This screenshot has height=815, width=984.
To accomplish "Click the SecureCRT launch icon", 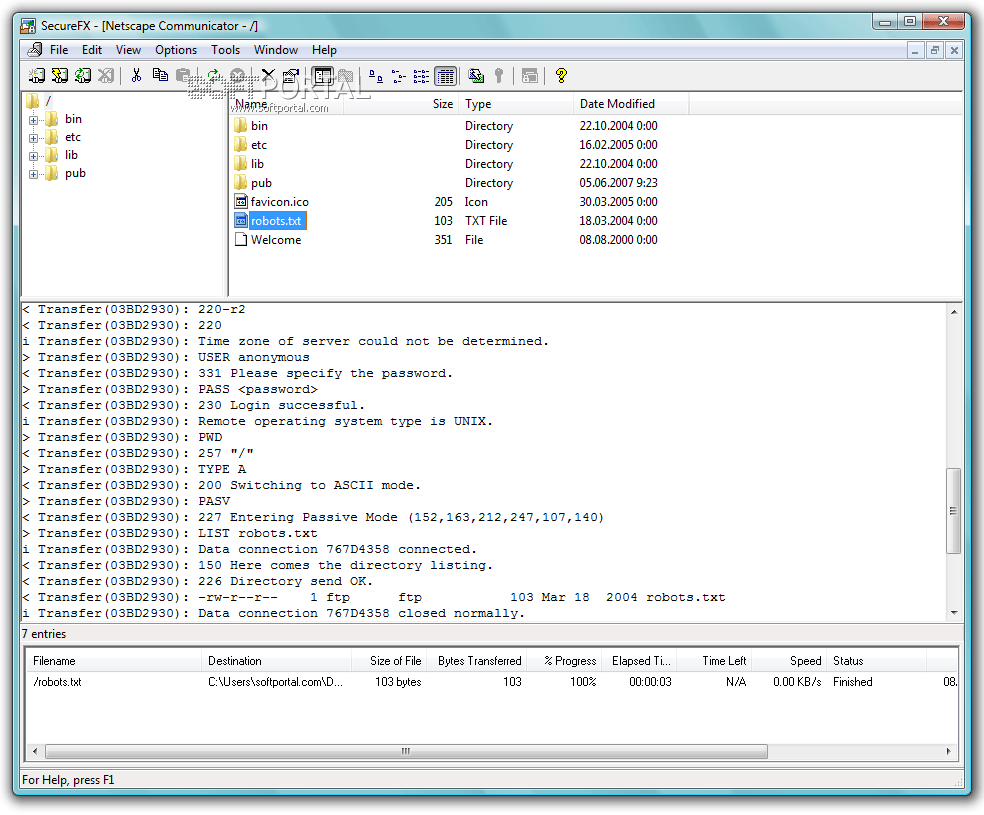I will [x=476, y=76].
